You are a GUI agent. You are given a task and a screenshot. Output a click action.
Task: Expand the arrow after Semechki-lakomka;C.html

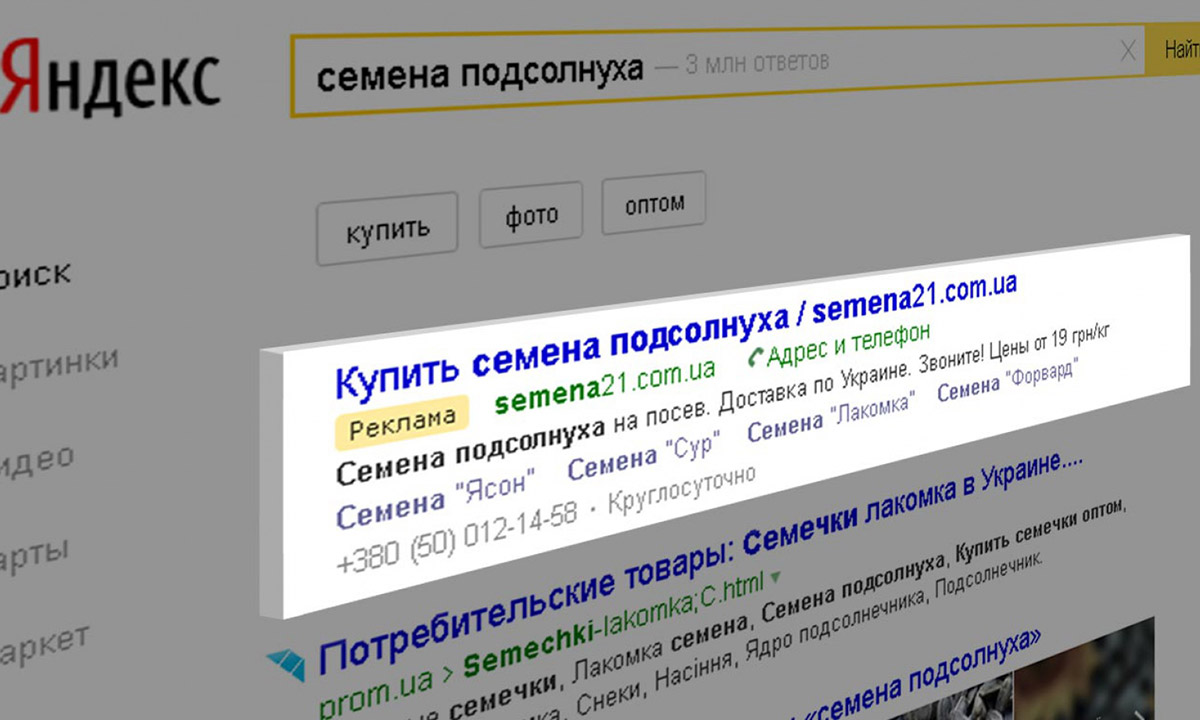pos(772,578)
